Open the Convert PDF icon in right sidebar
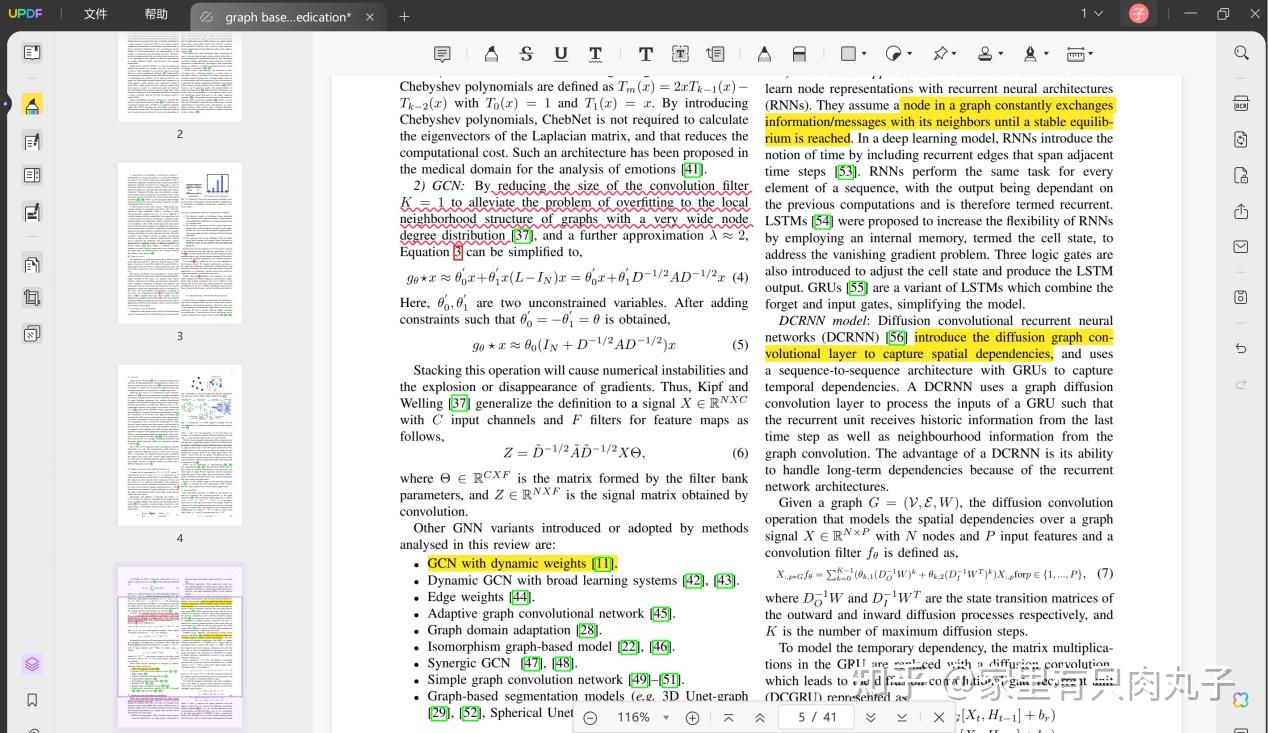1268x733 pixels. [1241, 140]
